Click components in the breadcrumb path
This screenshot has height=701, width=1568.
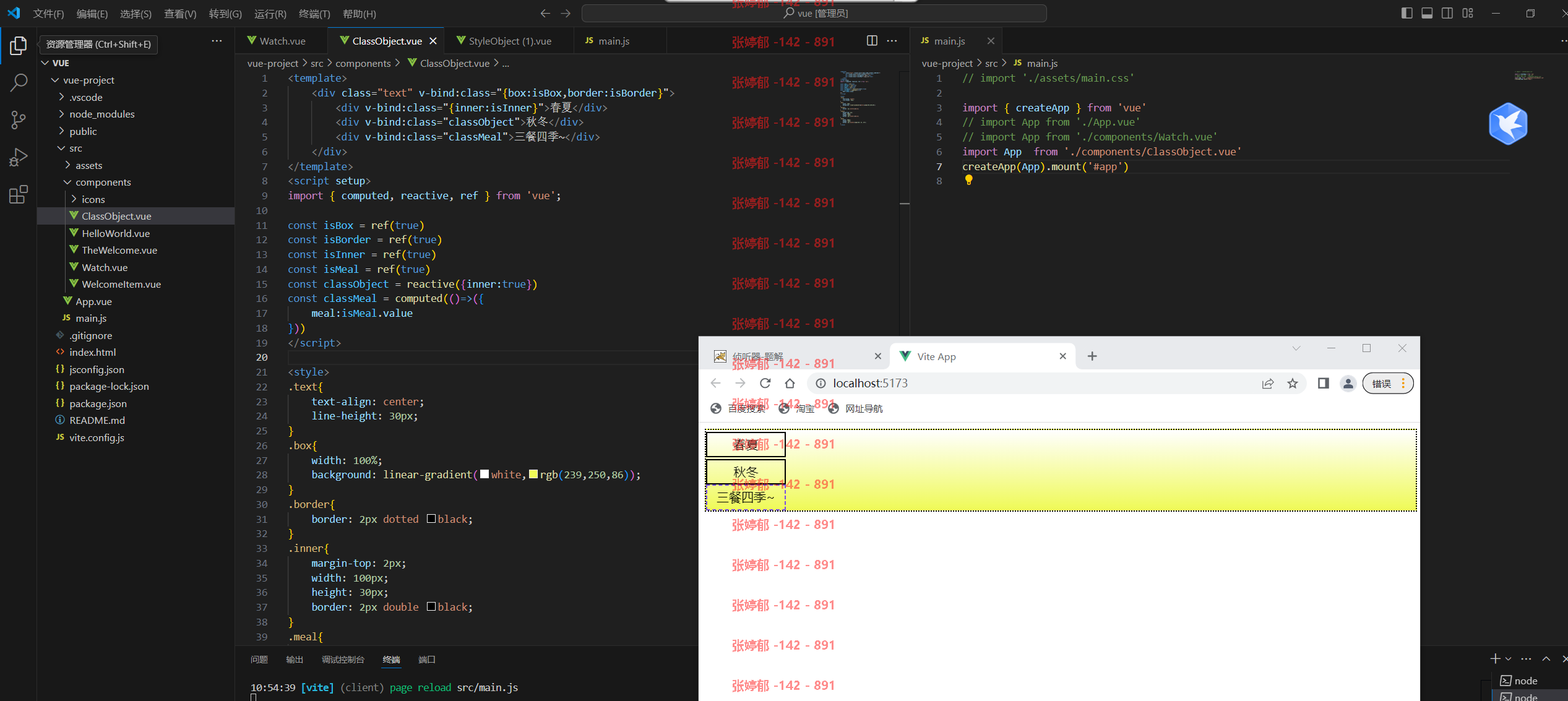tap(363, 63)
